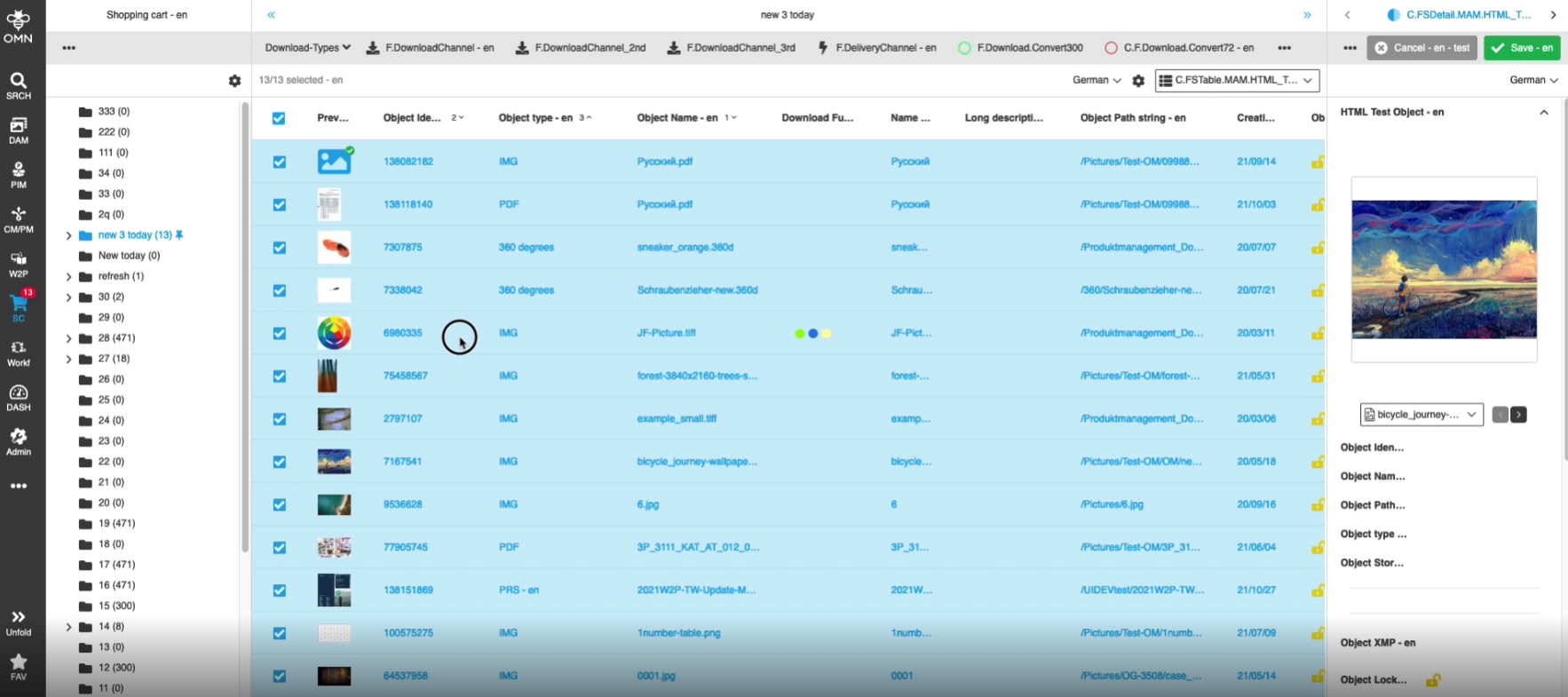Go to next preview image arrow
The height and width of the screenshot is (697, 1568).
click(x=1518, y=415)
